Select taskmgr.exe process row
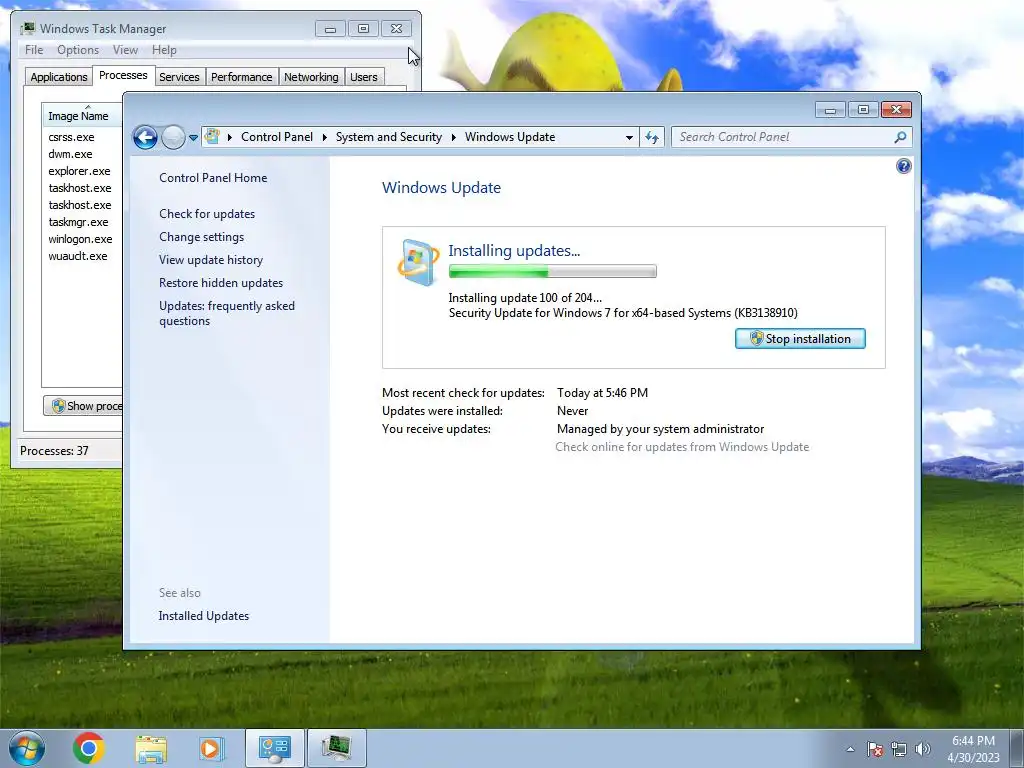This screenshot has height=768, width=1024. click(x=83, y=222)
